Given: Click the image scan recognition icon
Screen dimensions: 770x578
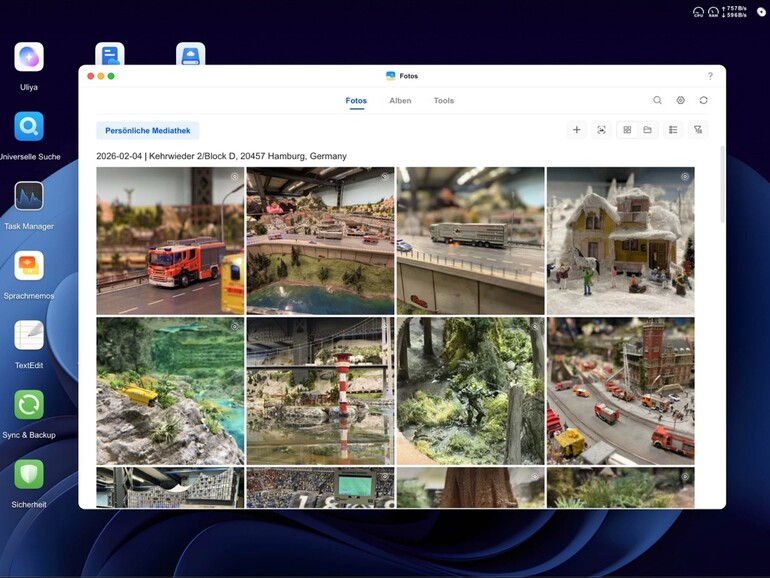Looking at the screenshot, I should click(x=601, y=130).
